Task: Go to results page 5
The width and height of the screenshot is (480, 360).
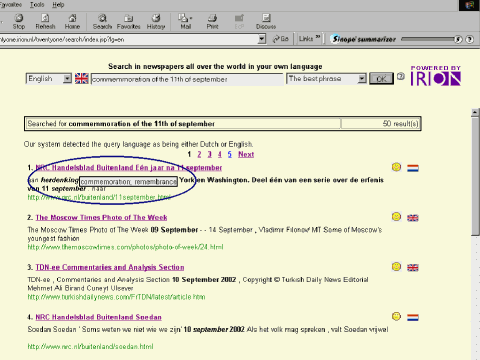Action: tap(230, 154)
